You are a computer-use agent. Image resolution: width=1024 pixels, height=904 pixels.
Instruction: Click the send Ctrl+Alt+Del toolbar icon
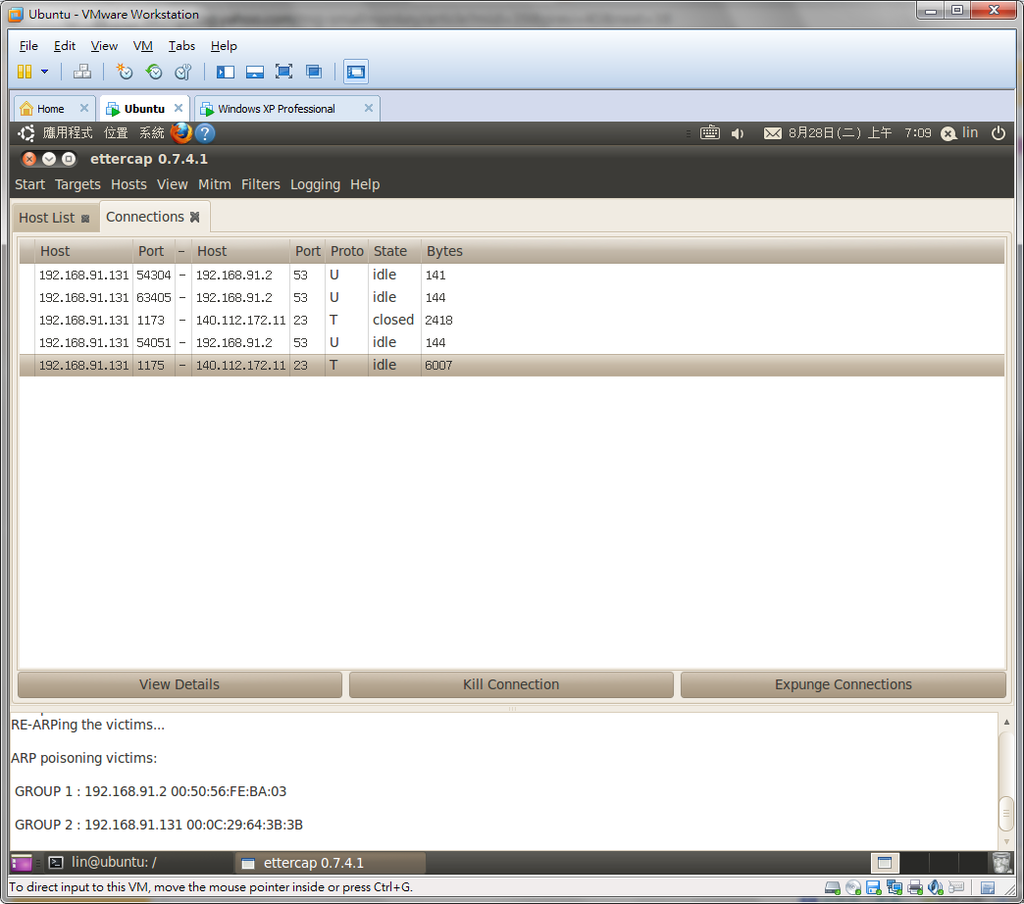point(82,72)
